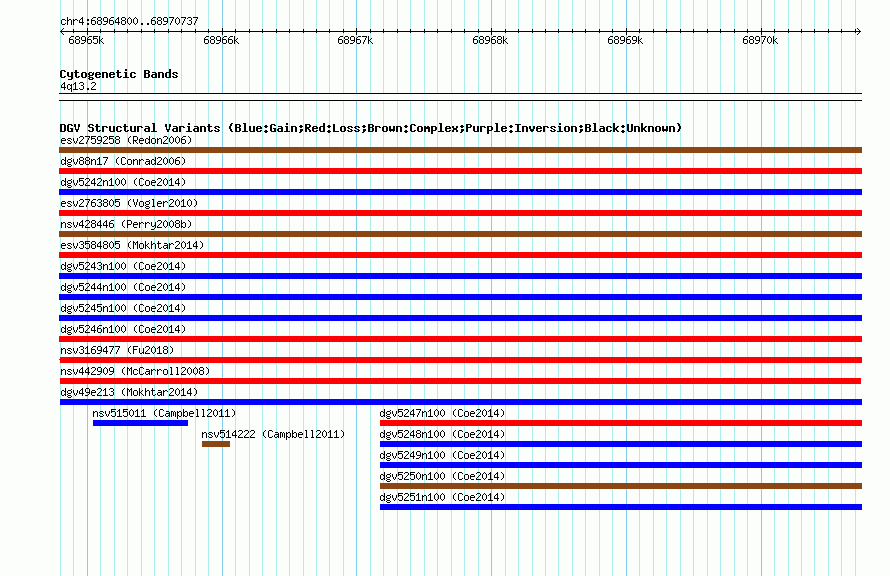
Task: Click the nsv3169477 (Fu2018) red loss bar
Action: 460,360
